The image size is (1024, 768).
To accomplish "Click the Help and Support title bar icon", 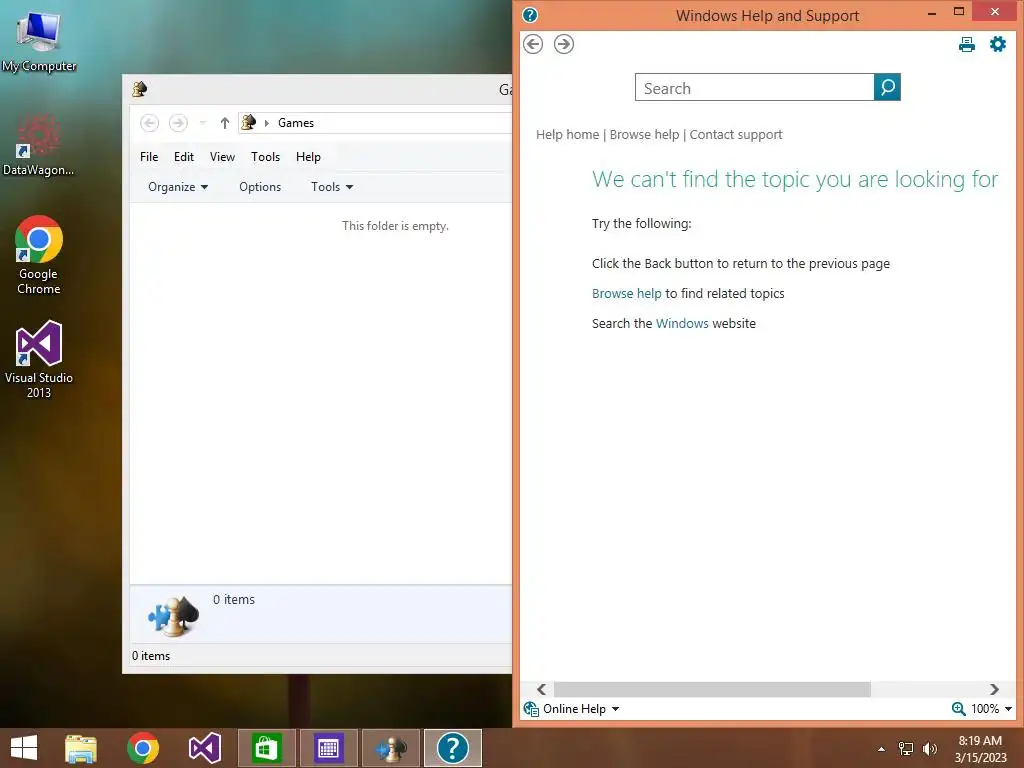I will click(530, 15).
